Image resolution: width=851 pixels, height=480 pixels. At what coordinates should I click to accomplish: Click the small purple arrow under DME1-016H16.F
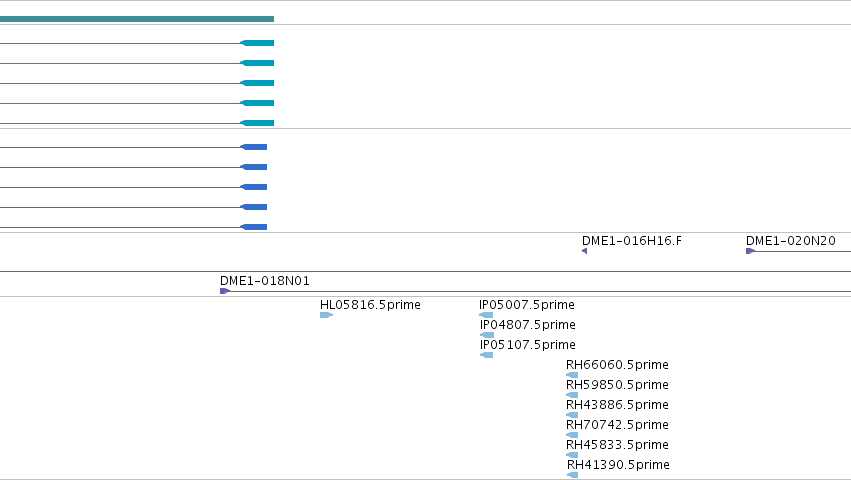pos(585,251)
